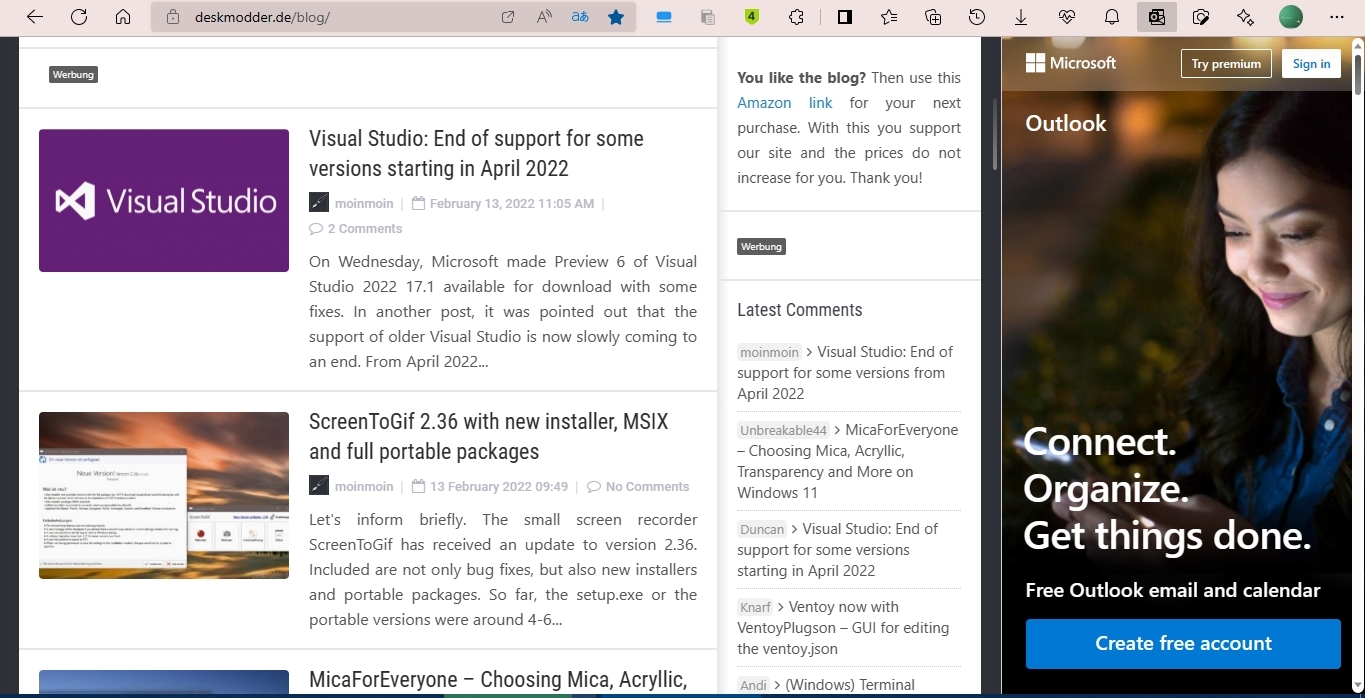
Task: Open article headline 'Visual Studio: End of support'
Action: click(476, 153)
